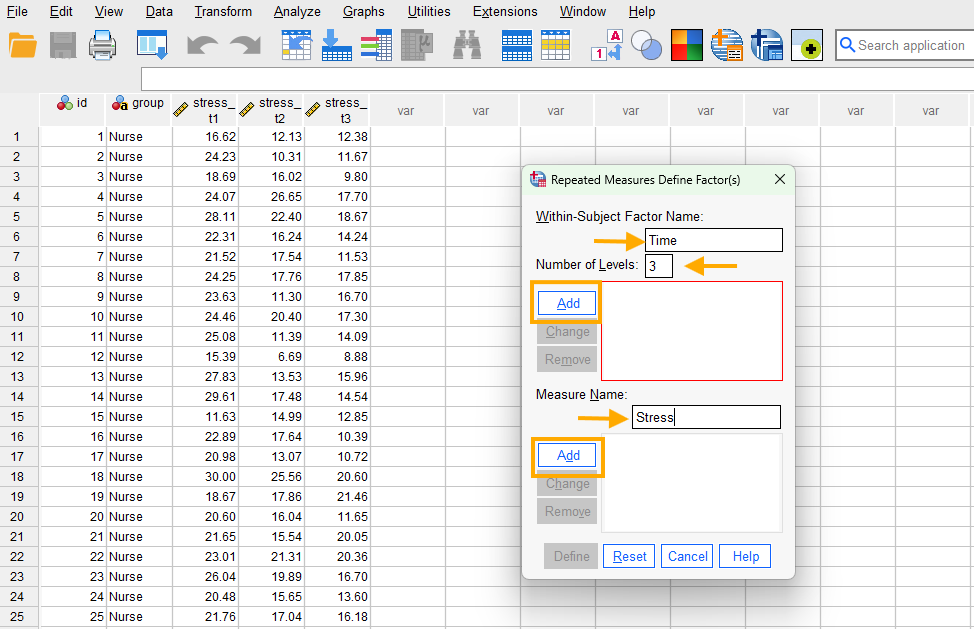
Task: Click the magnifier icon in Search application
Action: point(847,45)
